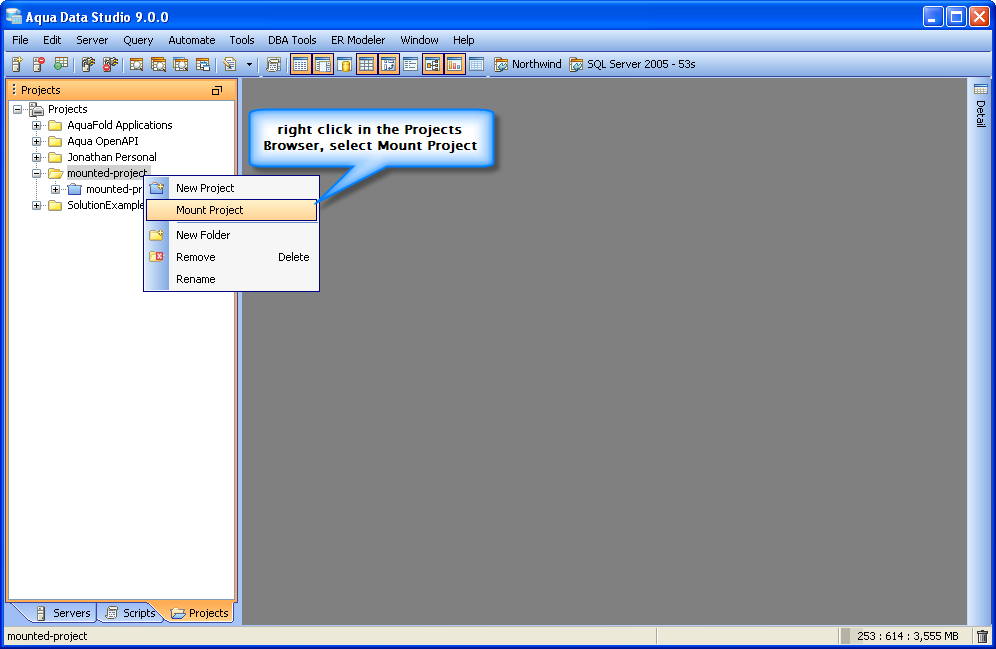Choose New Project in context menu
996x649 pixels.
pyautogui.click(x=232, y=188)
